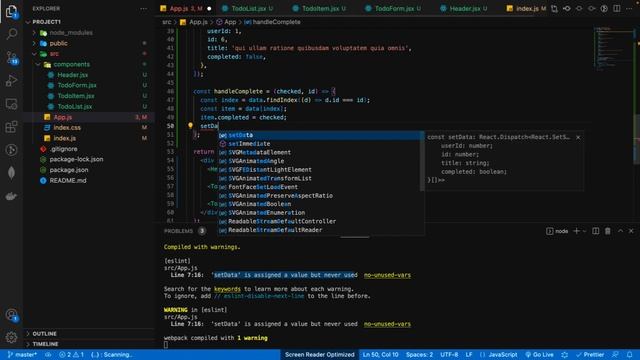Screen dimensions: 640x360
Task: Click the lightbulb code action icon
Action: (x=190, y=126)
